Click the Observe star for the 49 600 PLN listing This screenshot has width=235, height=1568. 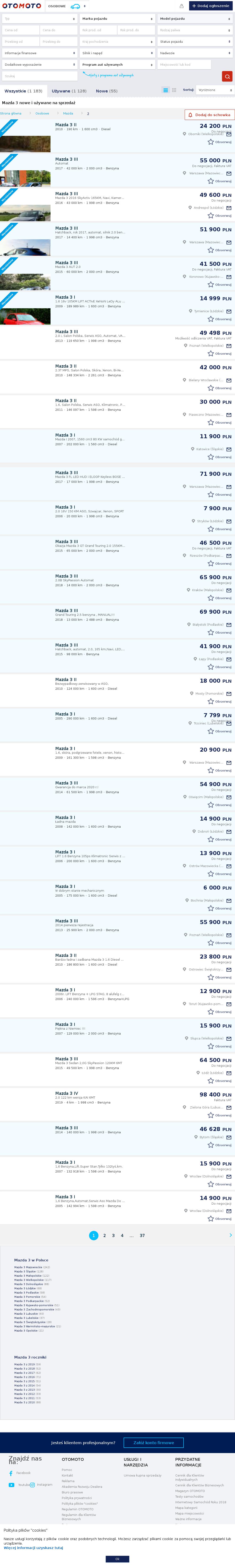pyautogui.click(x=211, y=216)
